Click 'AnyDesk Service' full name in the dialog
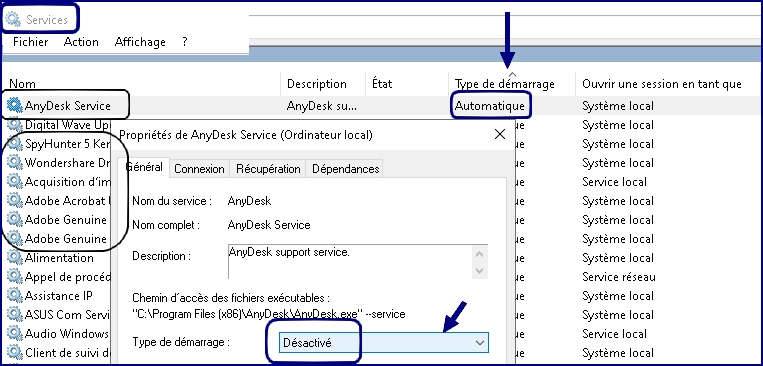The width and height of the screenshot is (763, 366). pyautogui.click(x=269, y=225)
